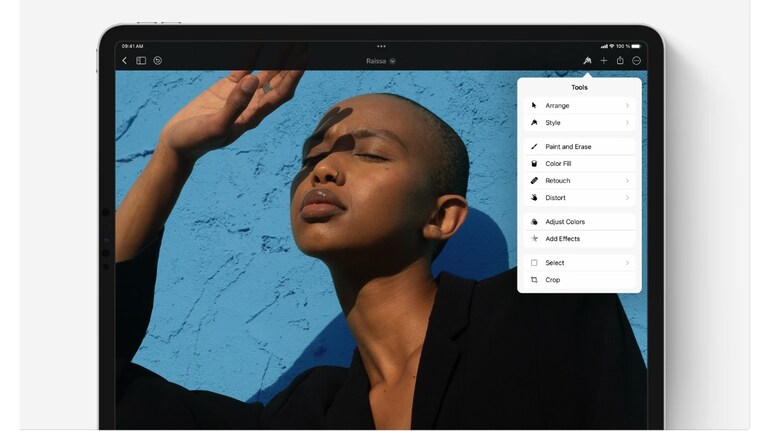Toggle the sidebar panel icon
Viewport: 770px width, 431px height.
(x=141, y=61)
